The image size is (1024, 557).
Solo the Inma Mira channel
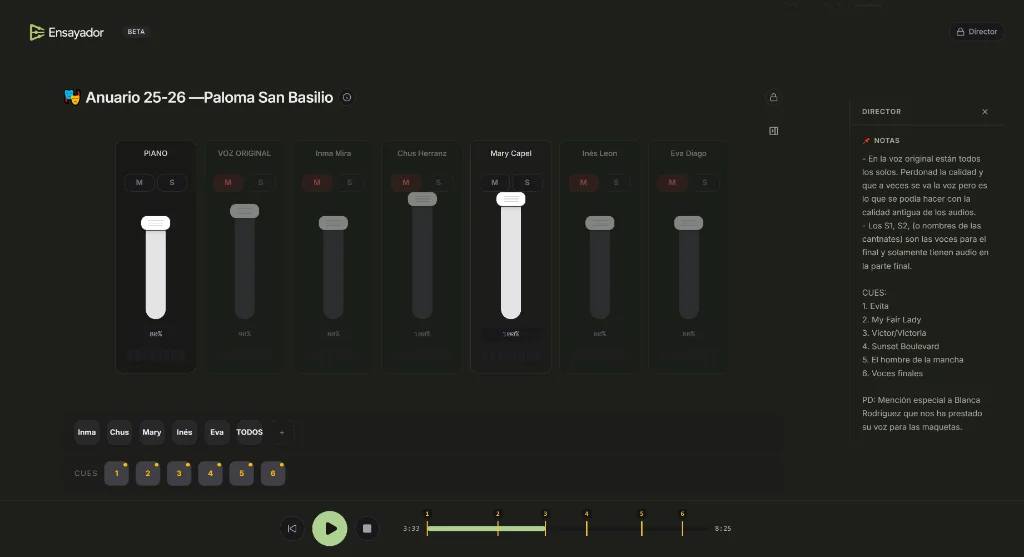[x=349, y=183]
